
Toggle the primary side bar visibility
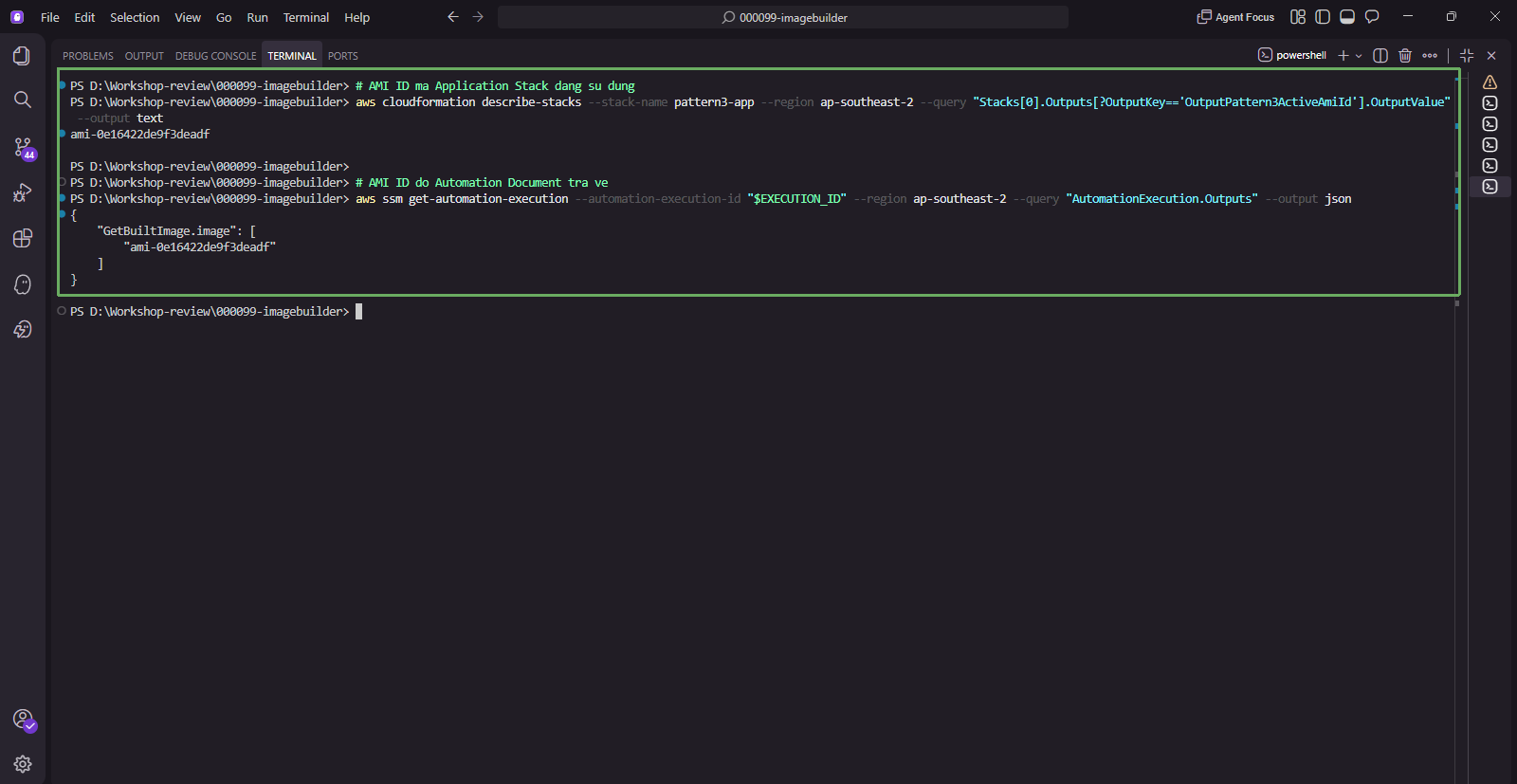point(1323,17)
